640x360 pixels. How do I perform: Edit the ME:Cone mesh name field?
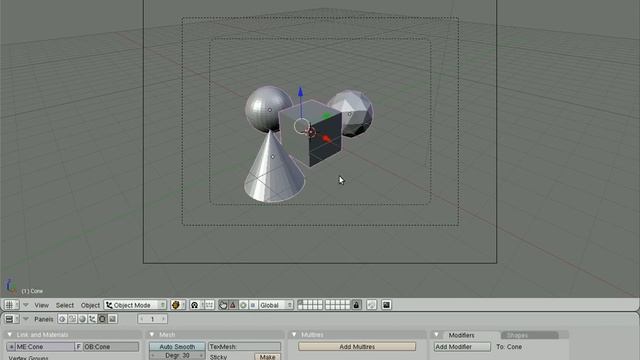45,347
